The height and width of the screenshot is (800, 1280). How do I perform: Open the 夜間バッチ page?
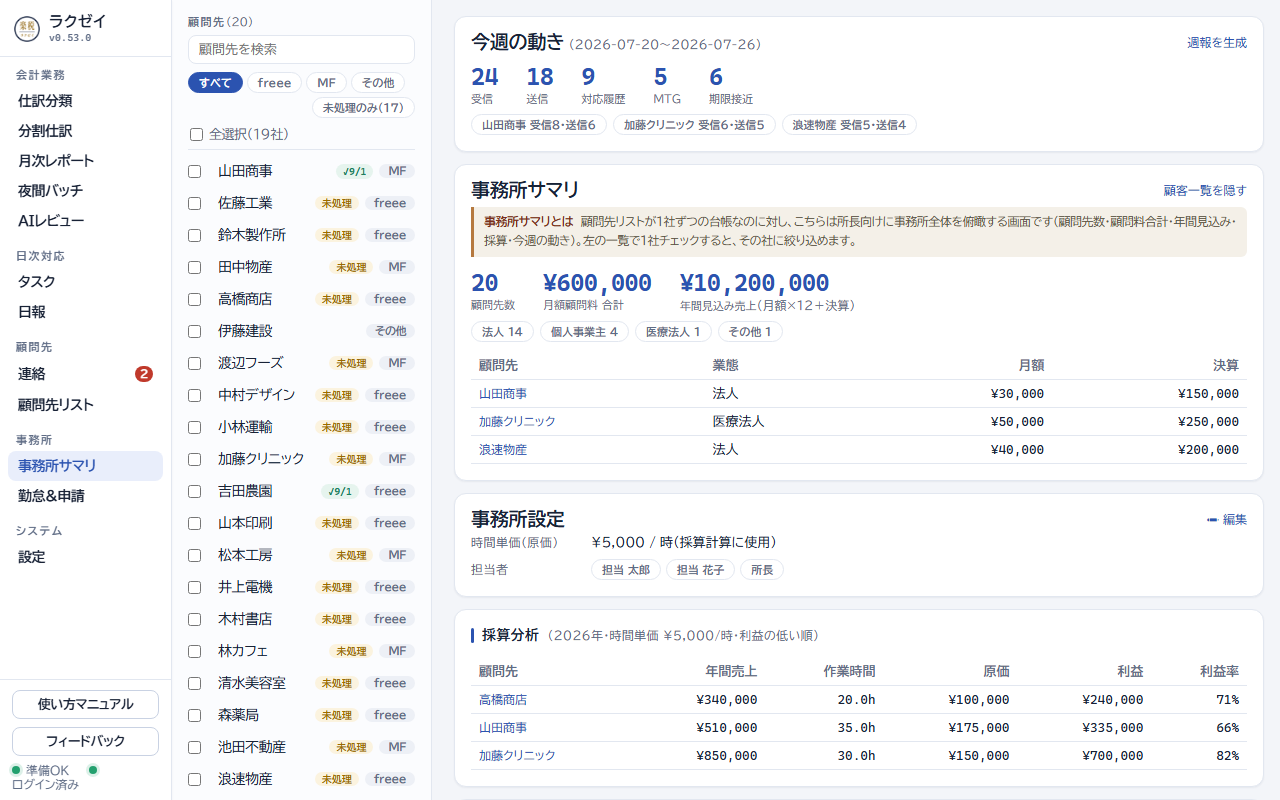pos(85,191)
